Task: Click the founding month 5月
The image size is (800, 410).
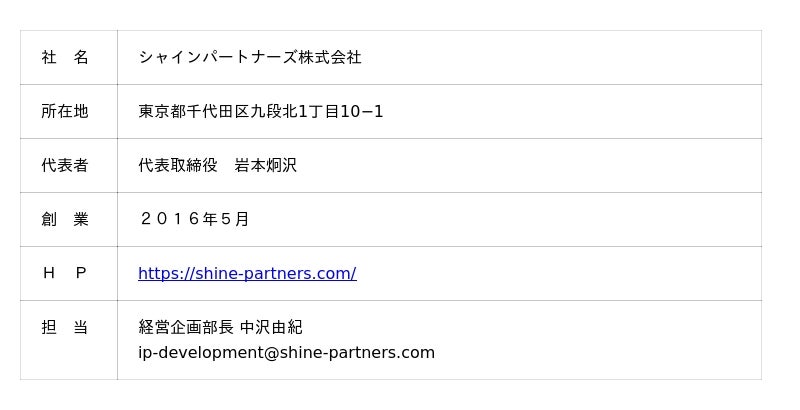Action: 234,220
